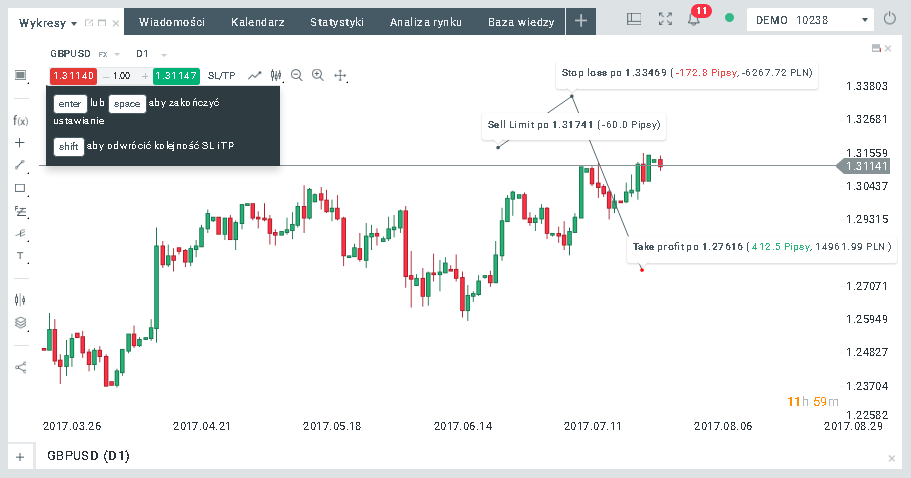Toggle fullscreen mode icon
This screenshot has width=911, height=478.
pos(665,19)
